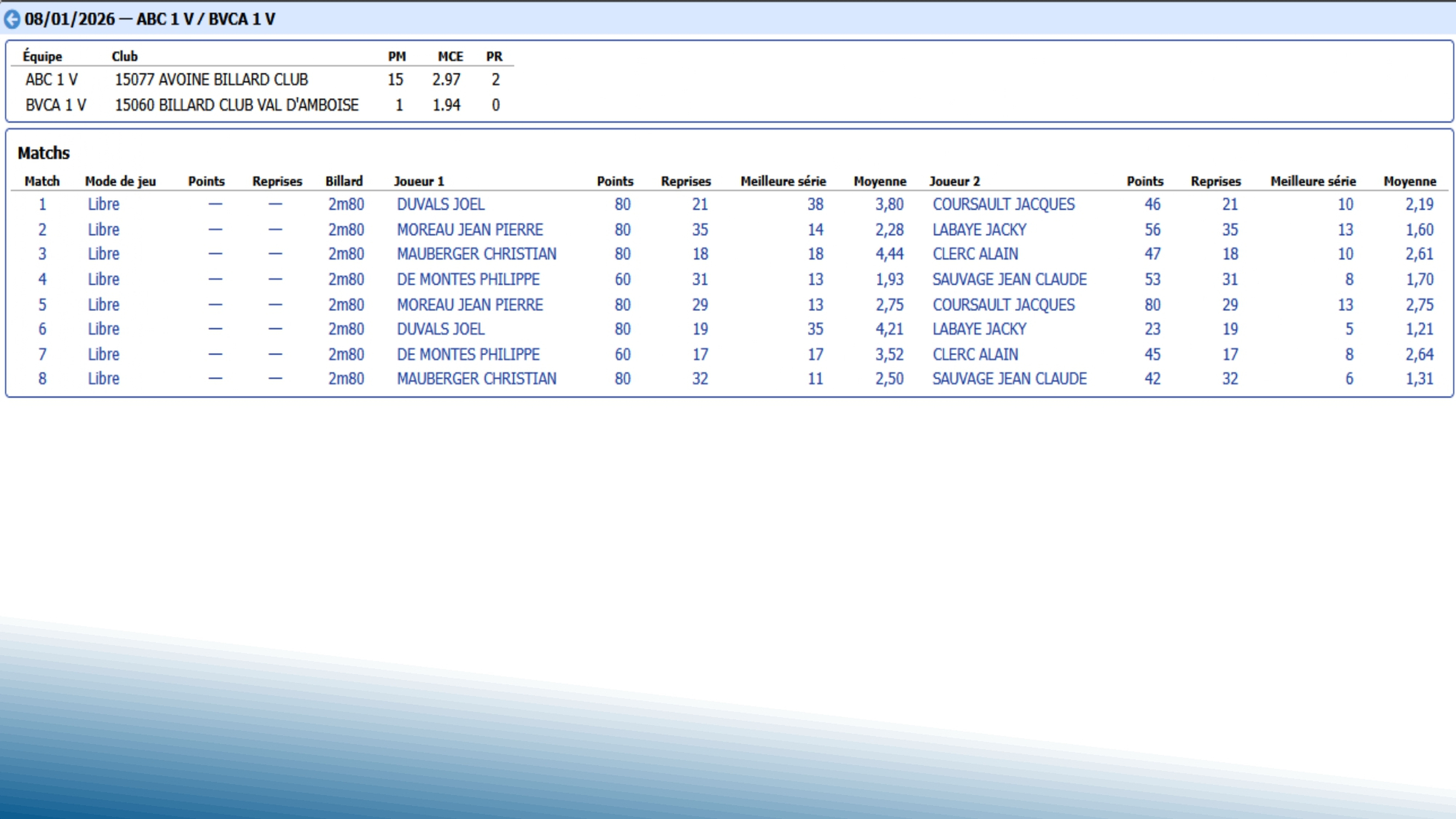Open MAUBERGER CHRISTIAN in match 3

point(476,254)
